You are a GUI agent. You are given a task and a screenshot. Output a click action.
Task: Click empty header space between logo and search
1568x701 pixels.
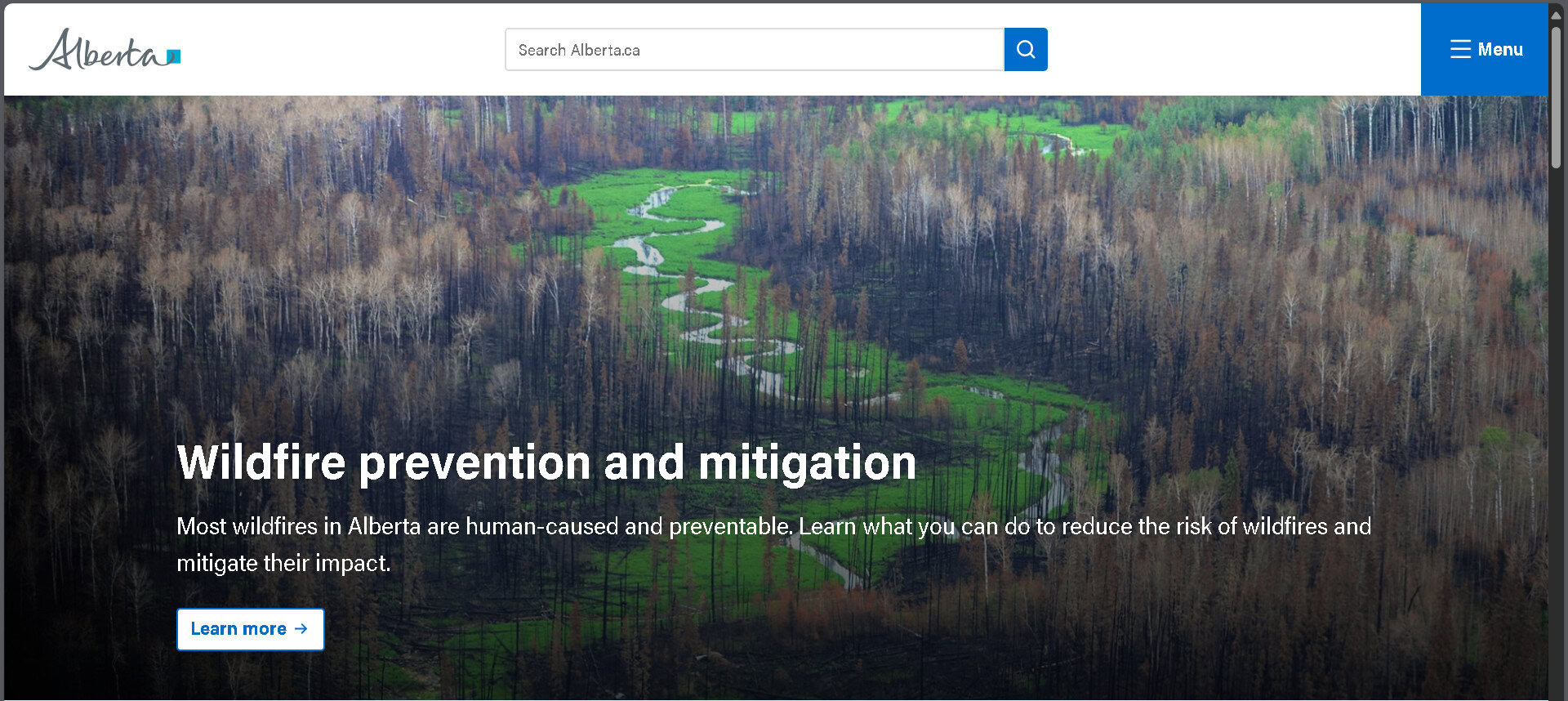click(343, 50)
